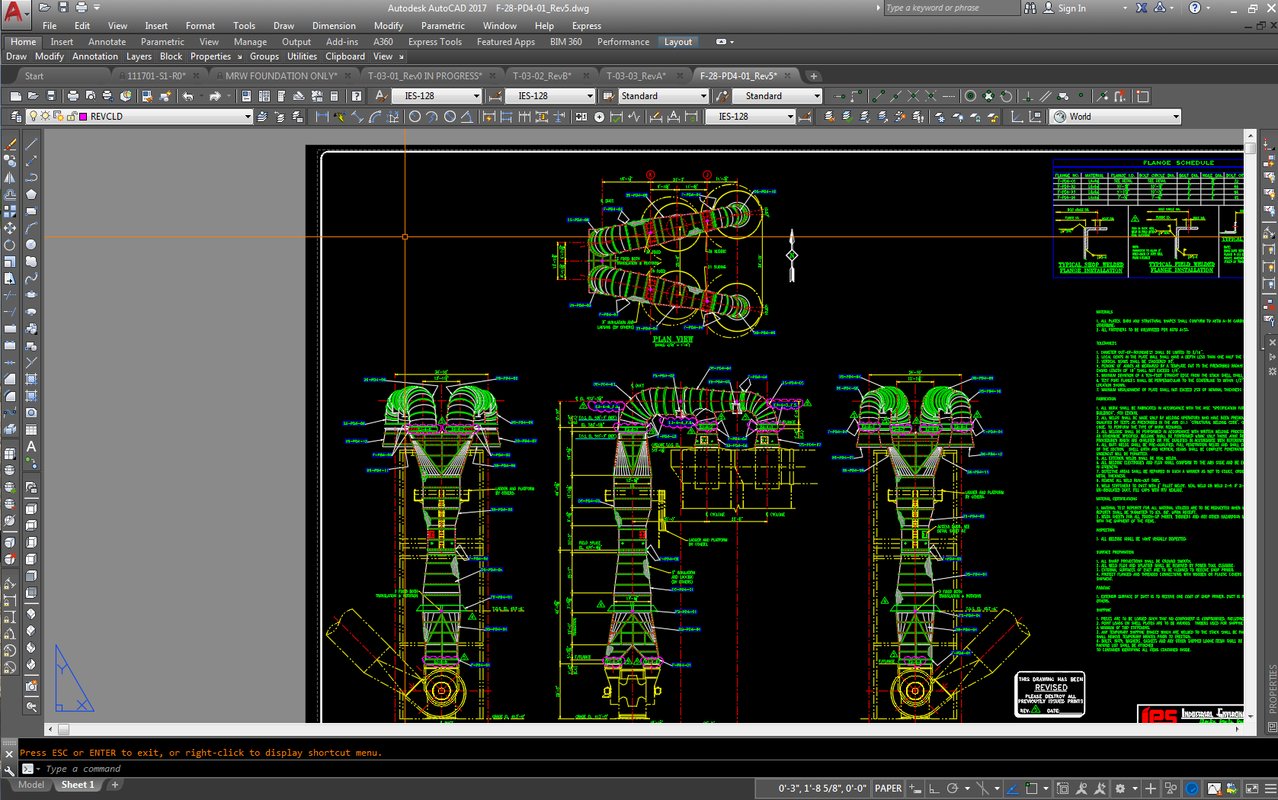Screen dimensions: 1278x800
Task: Open the Format menu
Action: [200, 26]
